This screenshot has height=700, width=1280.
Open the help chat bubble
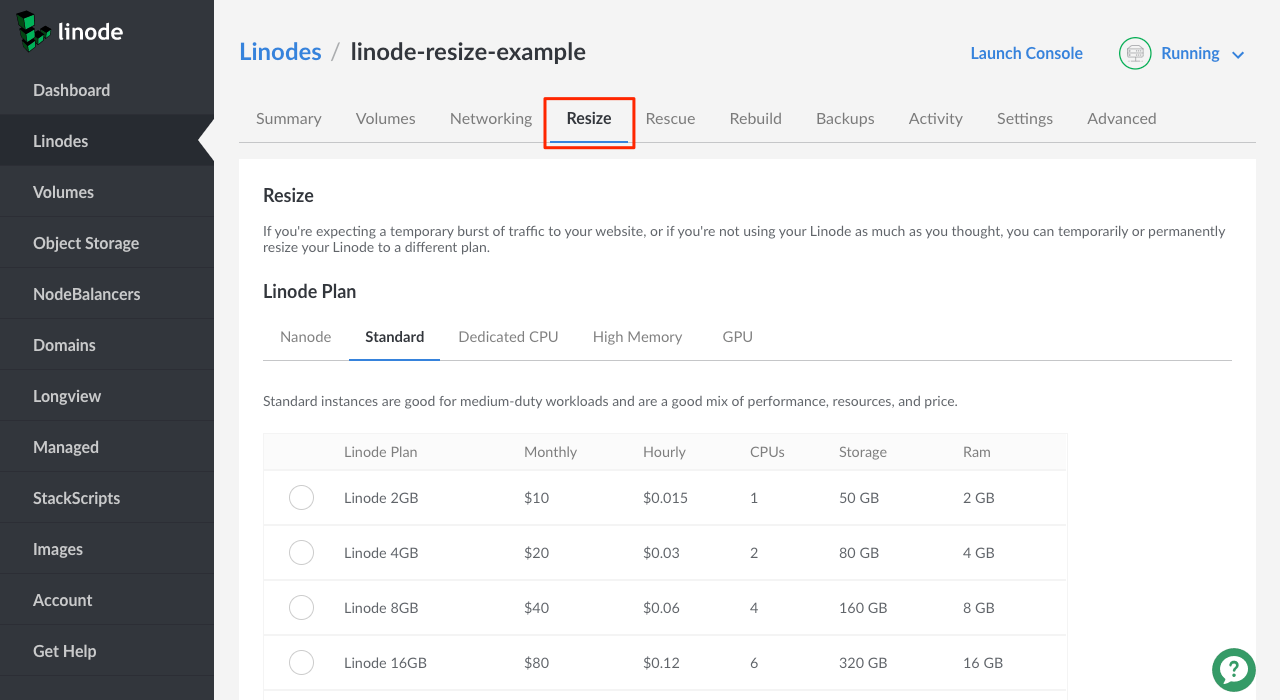point(1233,670)
